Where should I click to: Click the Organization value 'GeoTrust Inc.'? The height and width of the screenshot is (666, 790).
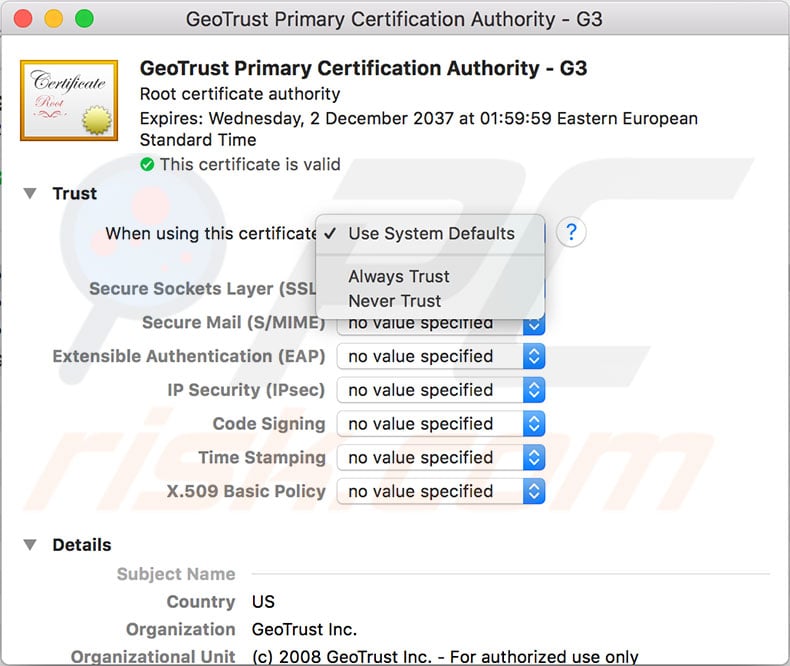tap(304, 629)
